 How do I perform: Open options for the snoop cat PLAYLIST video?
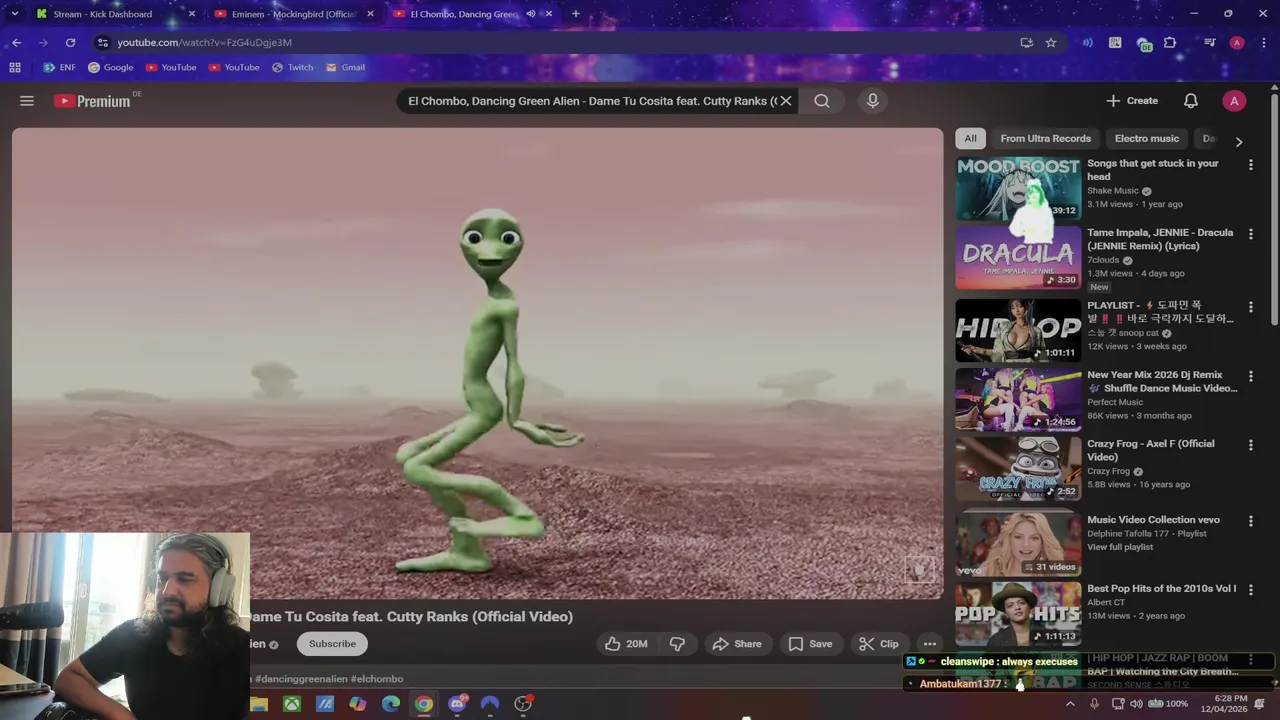(1250, 307)
